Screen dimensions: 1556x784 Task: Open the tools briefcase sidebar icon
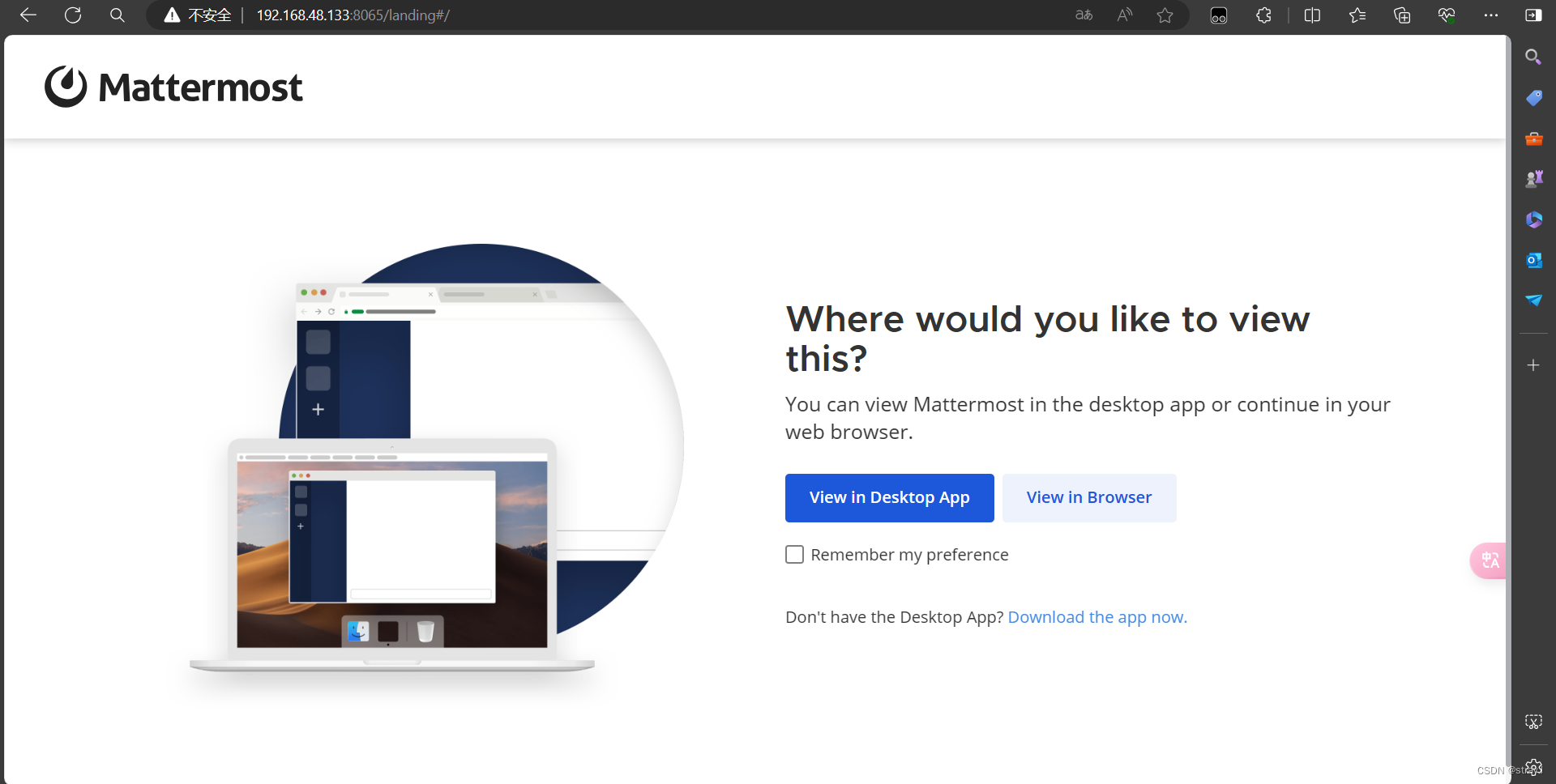tap(1533, 138)
